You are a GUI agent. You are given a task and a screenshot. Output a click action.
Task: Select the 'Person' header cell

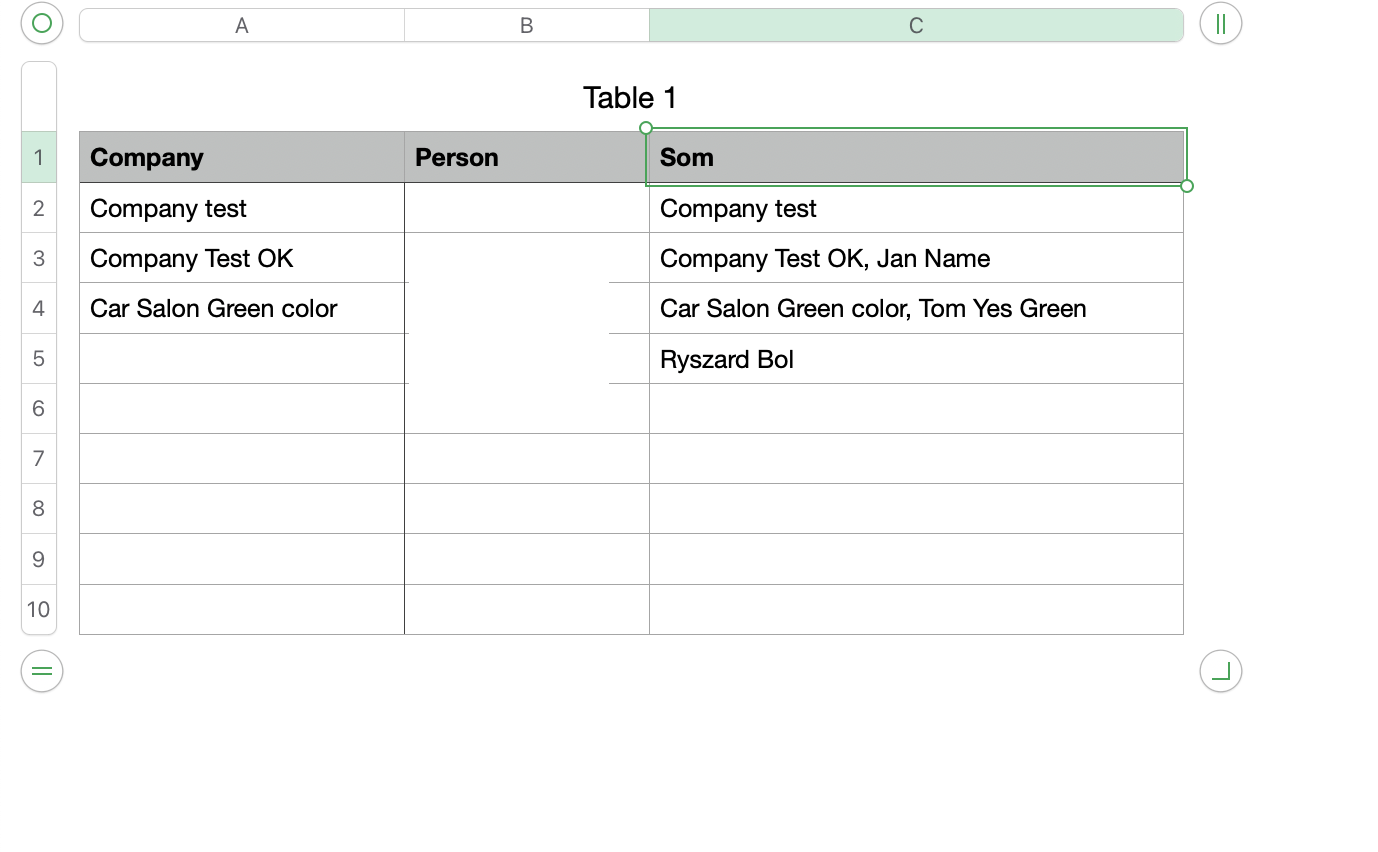tap(527, 157)
